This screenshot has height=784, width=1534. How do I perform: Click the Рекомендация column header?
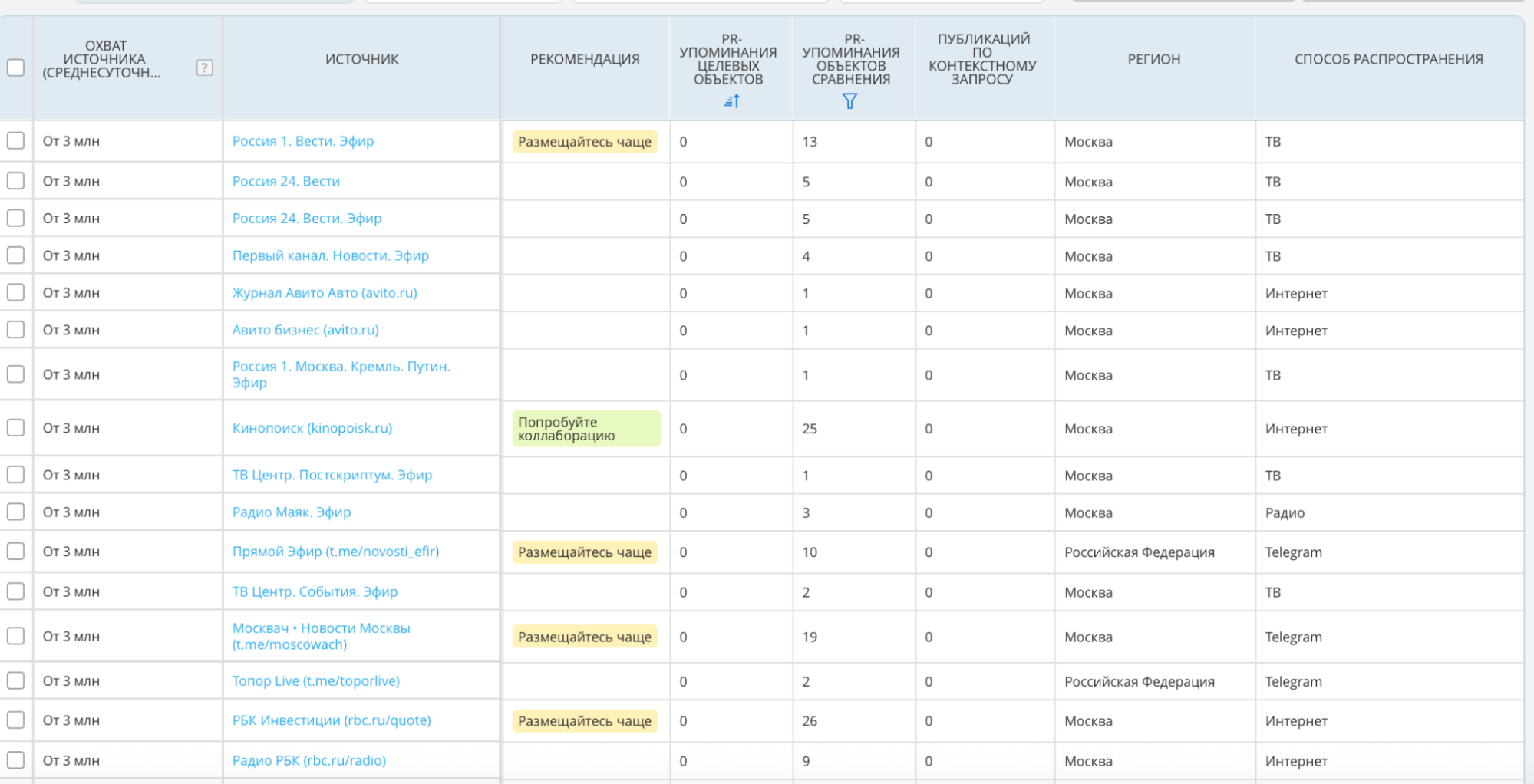pos(585,59)
